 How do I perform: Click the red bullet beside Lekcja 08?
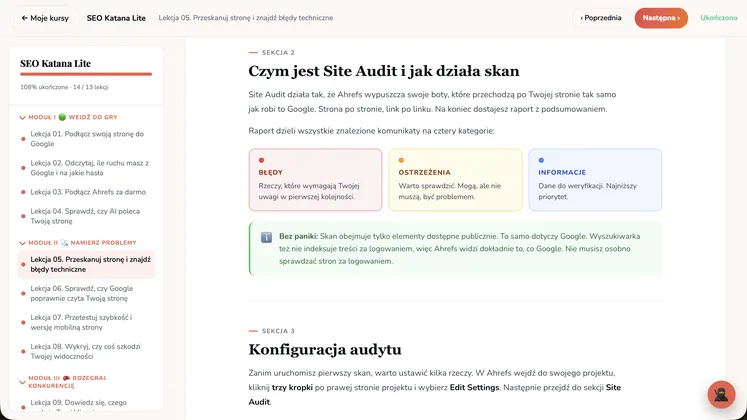pos(23,351)
